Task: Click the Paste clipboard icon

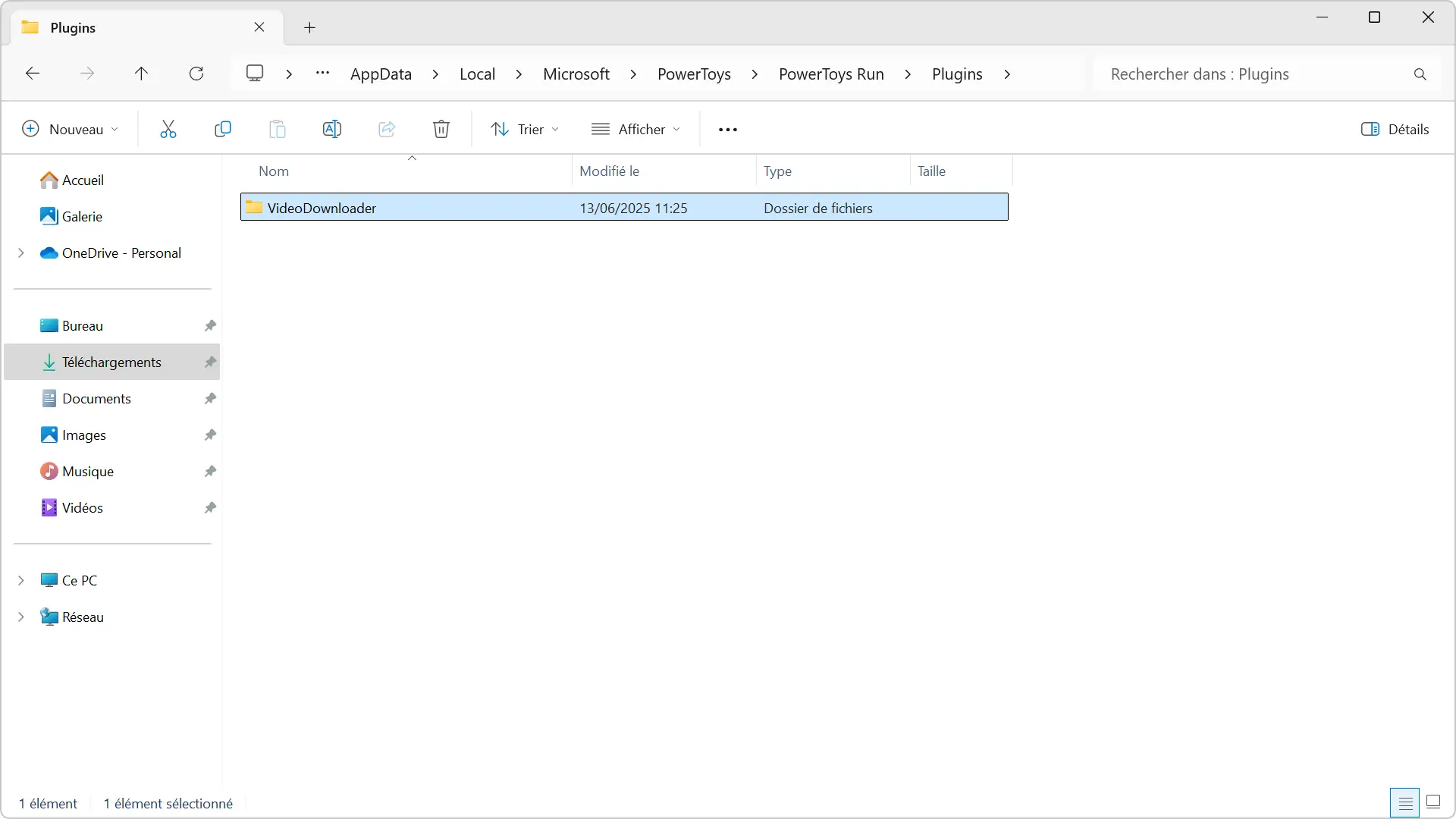Action: click(278, 129)
